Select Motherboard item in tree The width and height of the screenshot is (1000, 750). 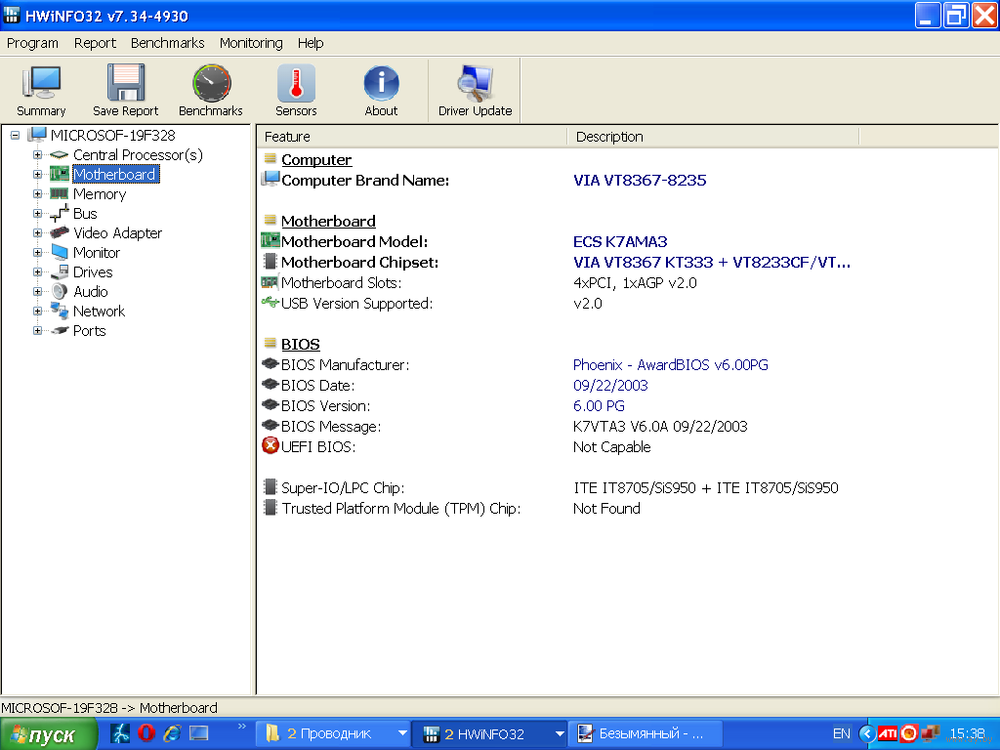click(115, 174)
